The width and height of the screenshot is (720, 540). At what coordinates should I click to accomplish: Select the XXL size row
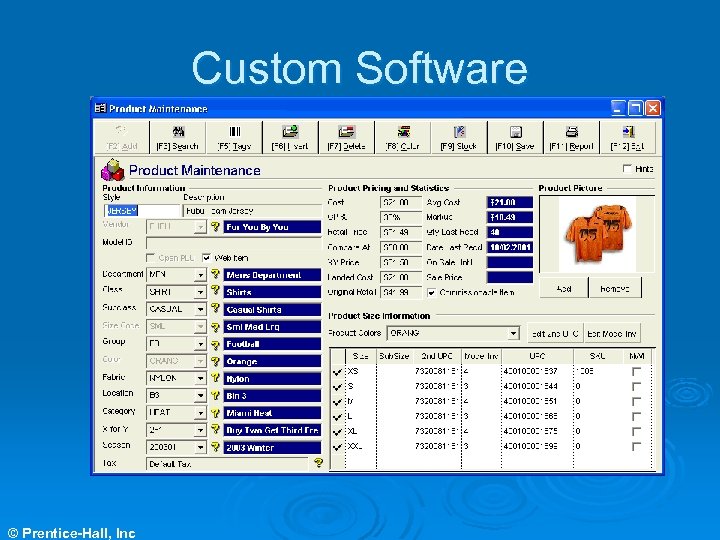pyautogui.click(x=491, y=446)
